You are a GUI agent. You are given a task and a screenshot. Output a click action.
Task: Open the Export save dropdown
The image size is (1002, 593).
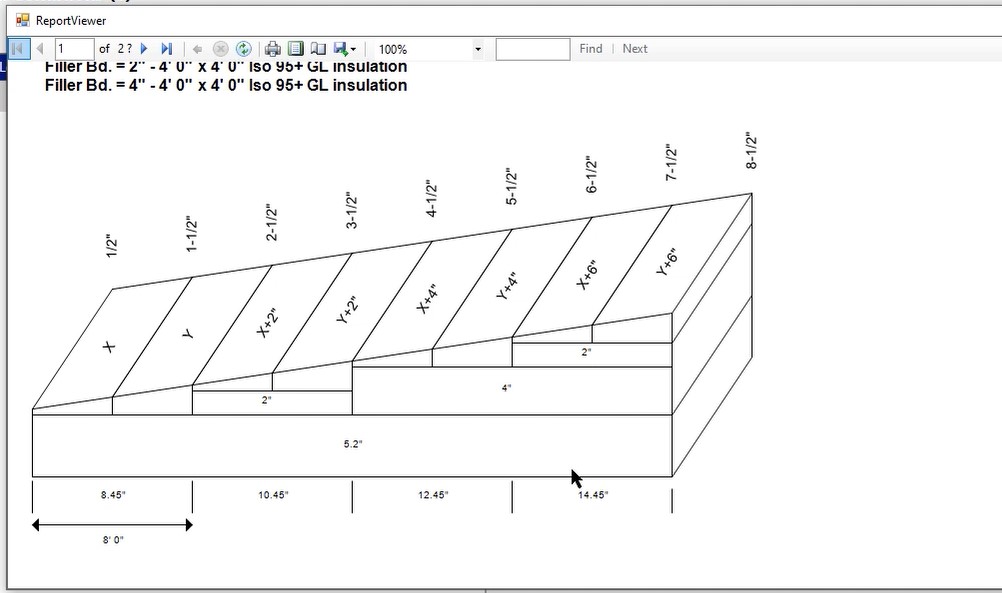346,49
